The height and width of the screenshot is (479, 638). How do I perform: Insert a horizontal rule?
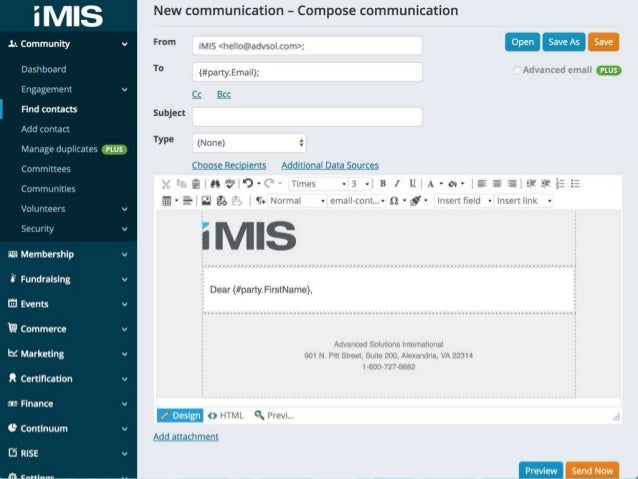pos(187,201)
